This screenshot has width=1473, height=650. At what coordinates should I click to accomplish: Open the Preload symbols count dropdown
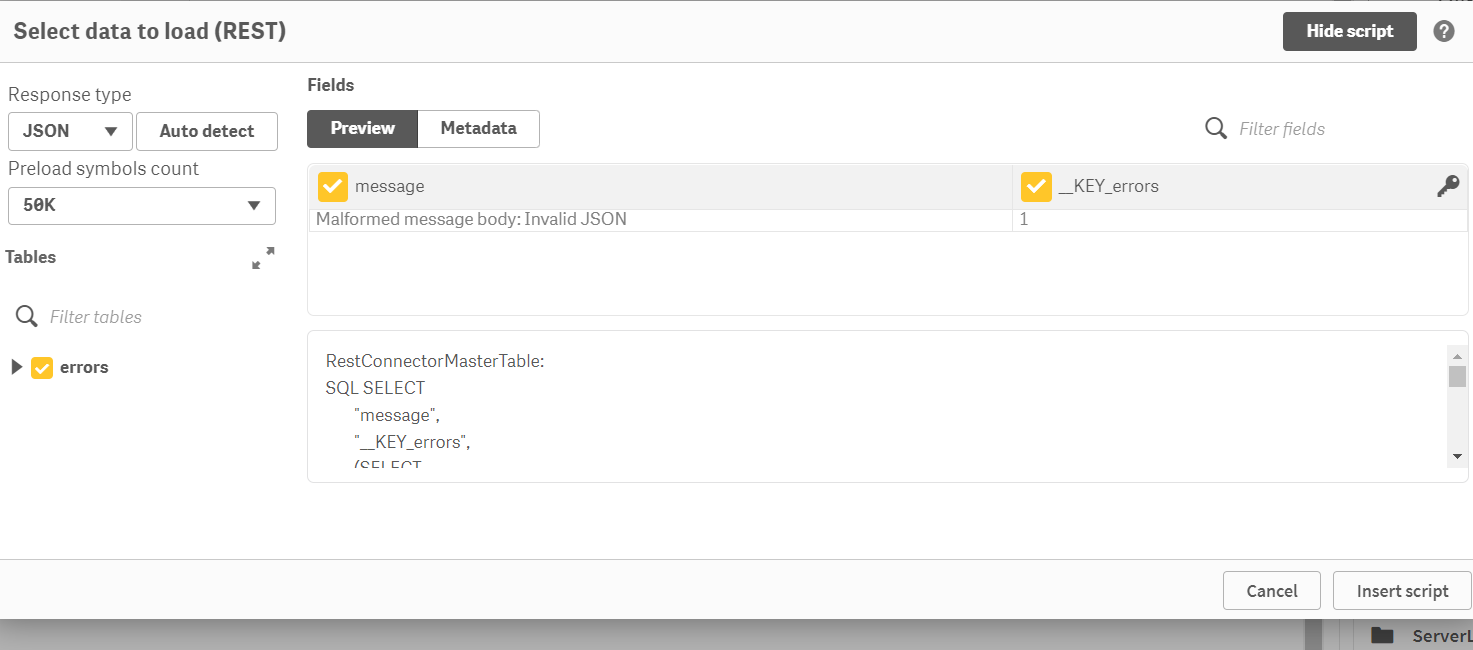pyautogui.click(x=142, y=206)
